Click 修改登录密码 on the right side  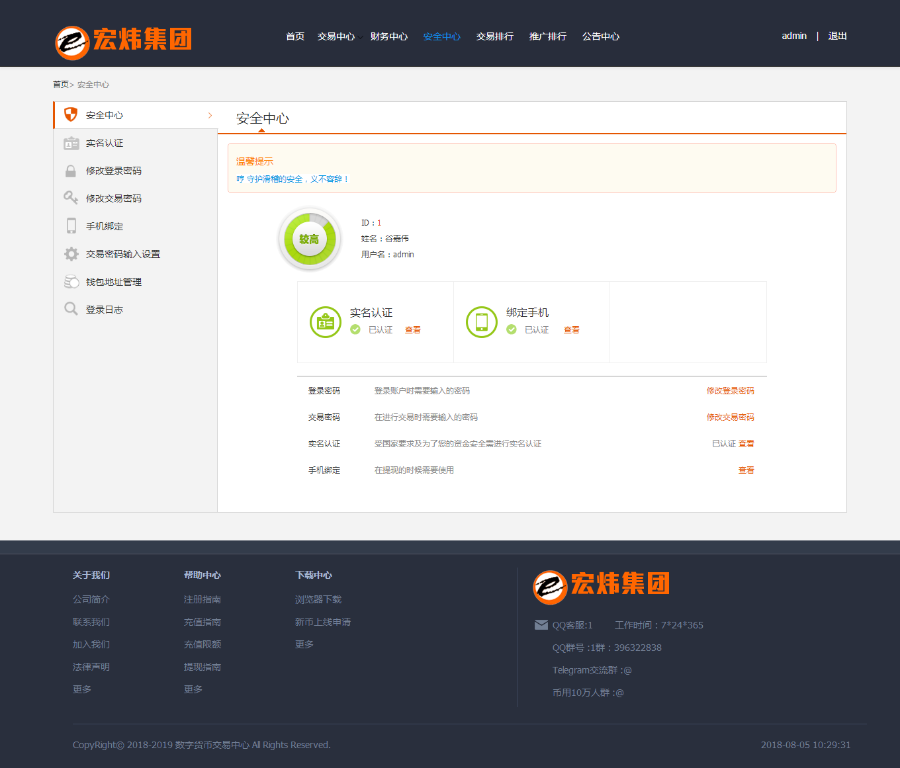click(731, 390)
